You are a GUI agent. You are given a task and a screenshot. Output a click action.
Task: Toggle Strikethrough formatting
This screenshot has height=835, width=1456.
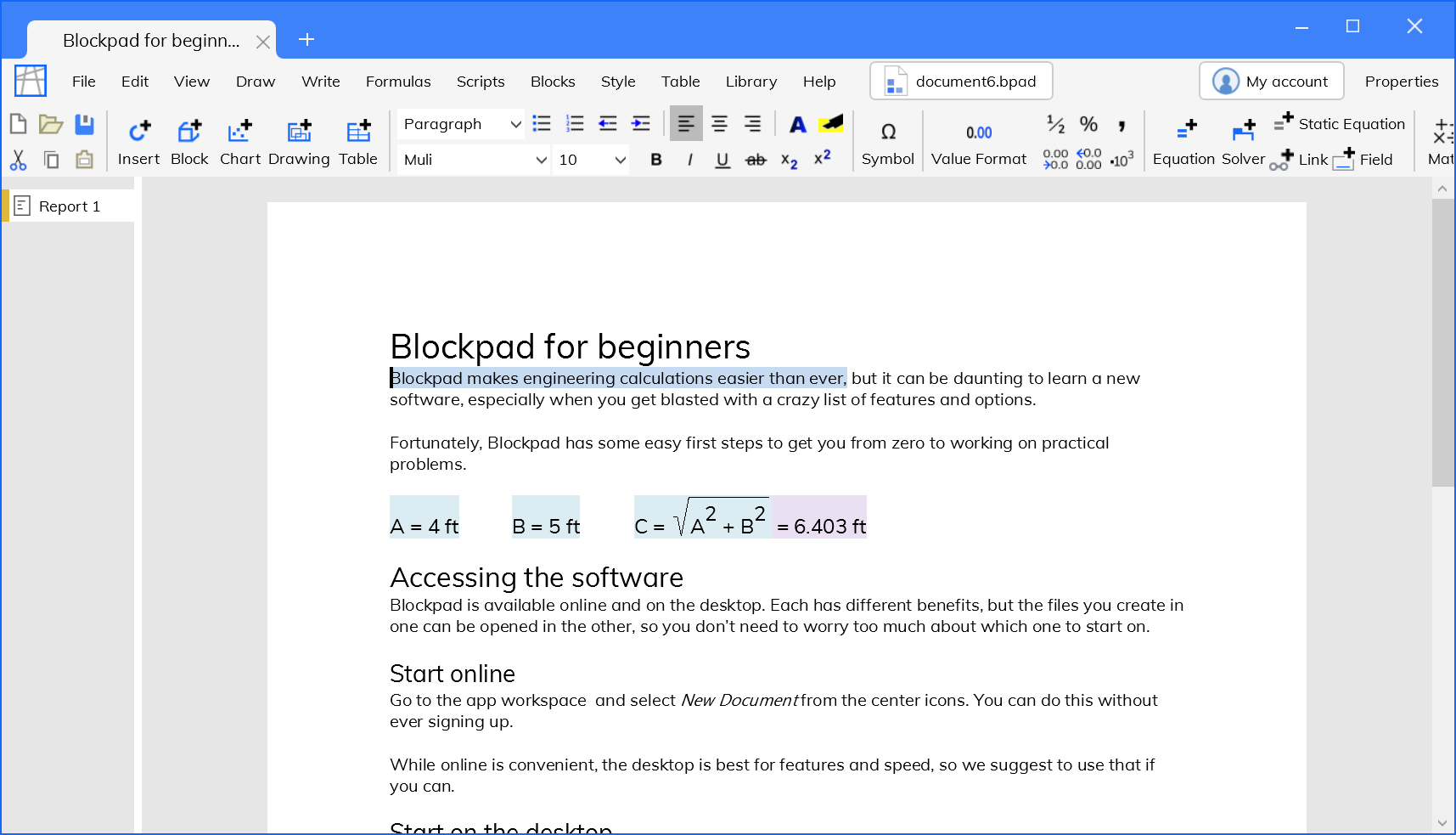click(756, 160)
